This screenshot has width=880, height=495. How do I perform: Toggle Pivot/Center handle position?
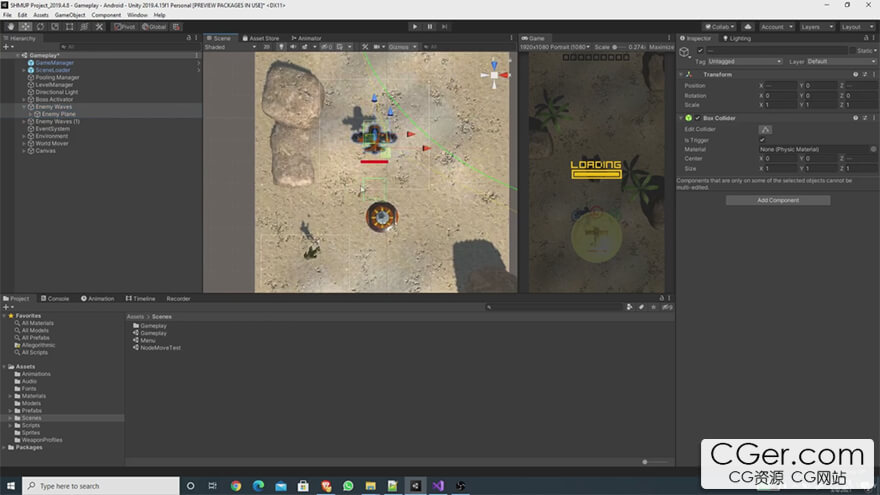point(125,26)
